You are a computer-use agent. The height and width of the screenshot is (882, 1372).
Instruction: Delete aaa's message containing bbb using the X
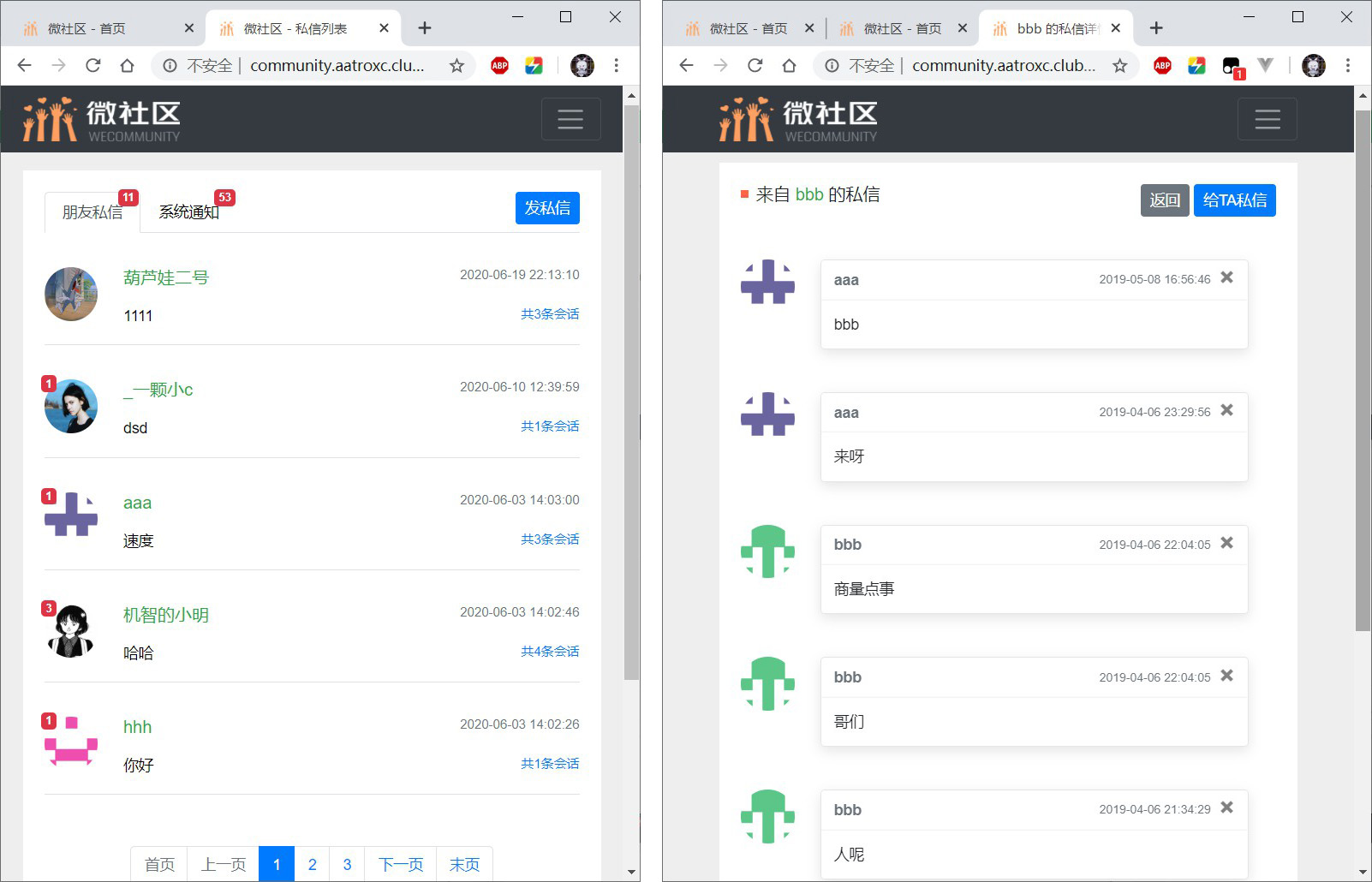click(x=1226, y=277)
